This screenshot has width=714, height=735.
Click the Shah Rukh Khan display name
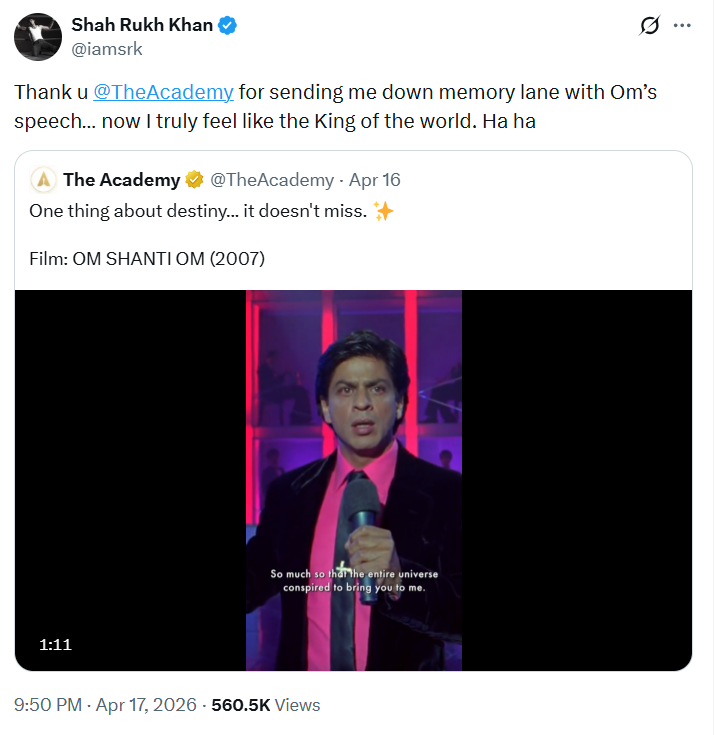142,26
